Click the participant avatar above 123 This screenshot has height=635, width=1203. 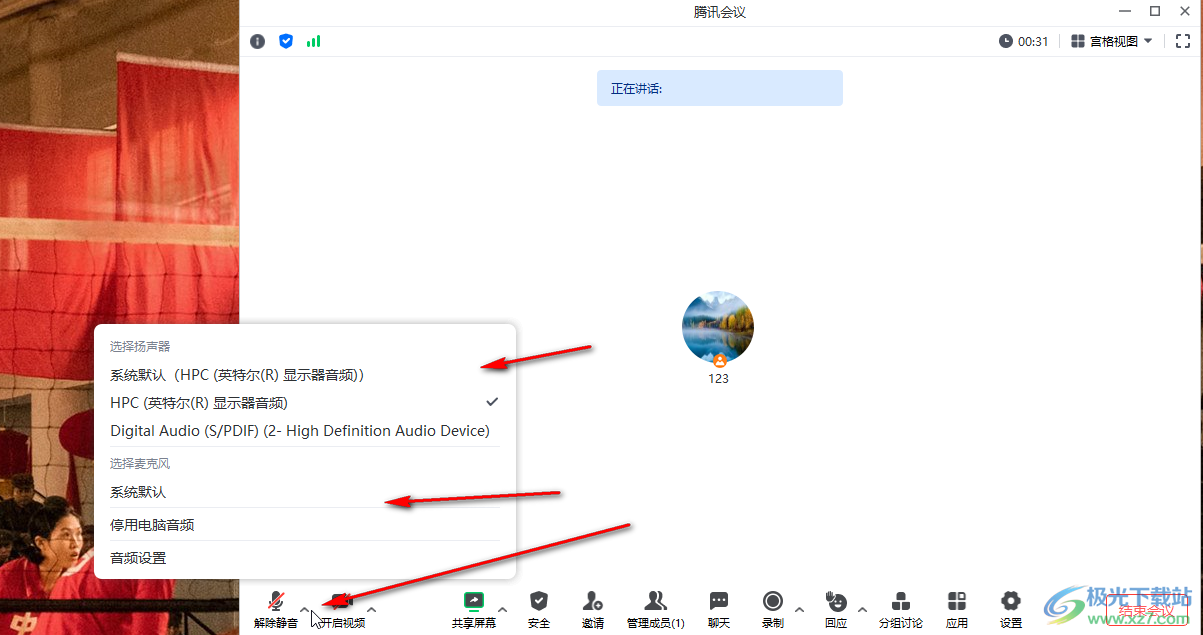point(718,328)
